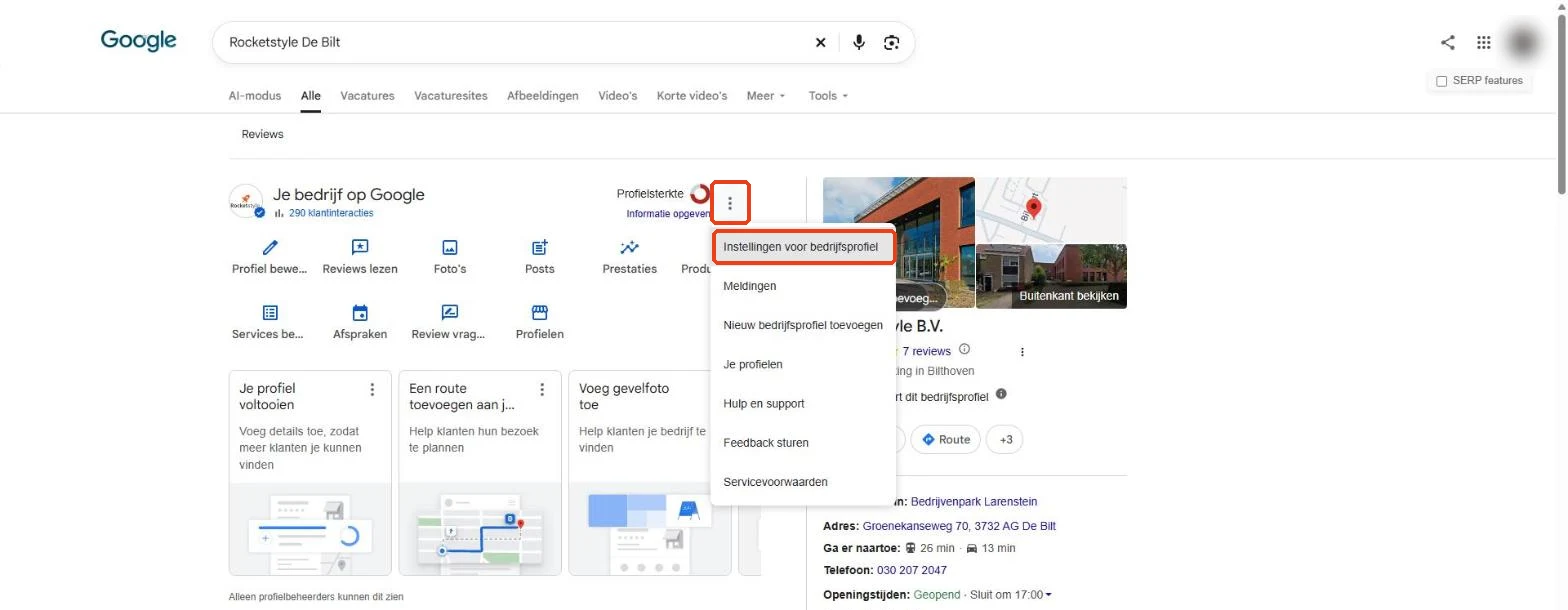1568x610 pixels.
Task: Switch to Vacaturesites tab
Action: point(451,96)
